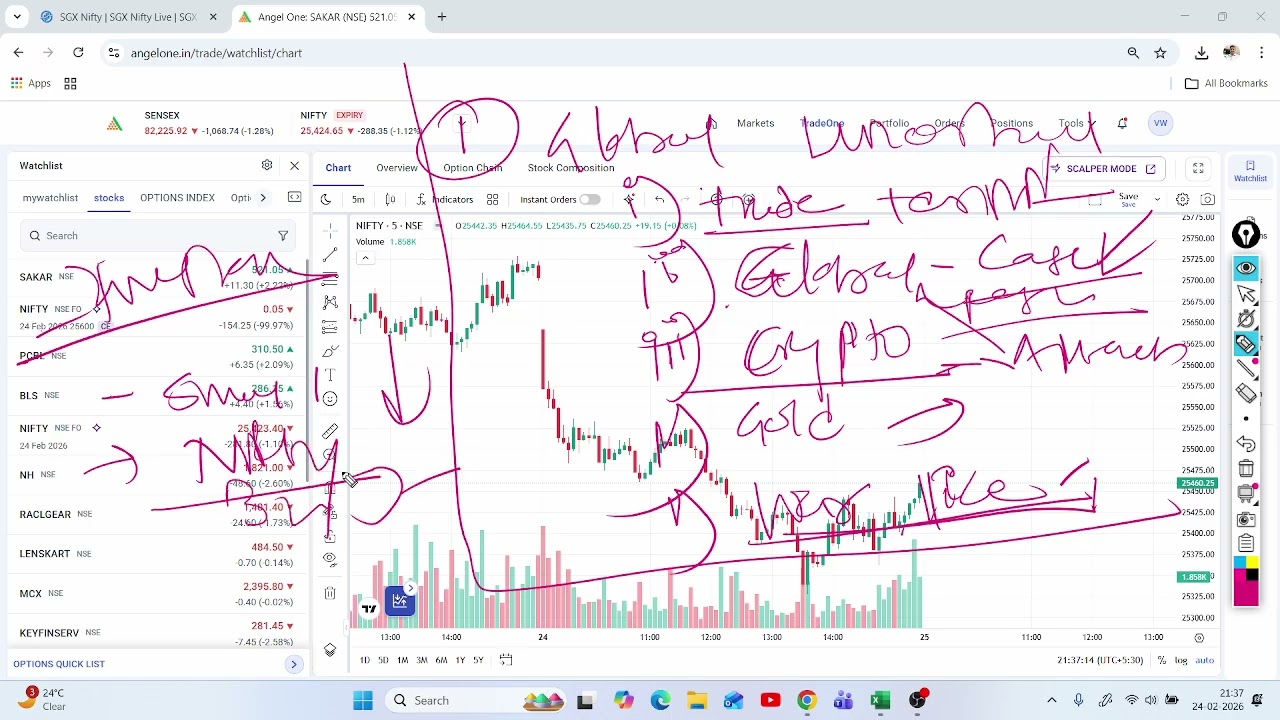Viewport: 1280px width, 720px height.
Task: Expand the Options Quick List arrow
Action: (294, 664)
